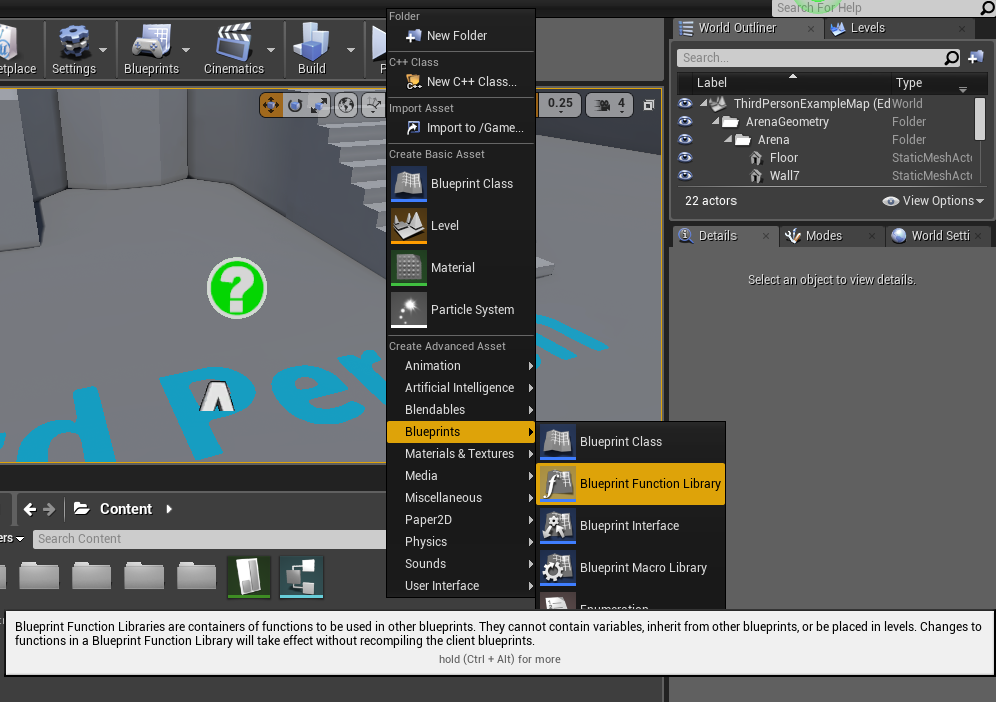Select Blueprint Function Library in submenu

(631, 483)
